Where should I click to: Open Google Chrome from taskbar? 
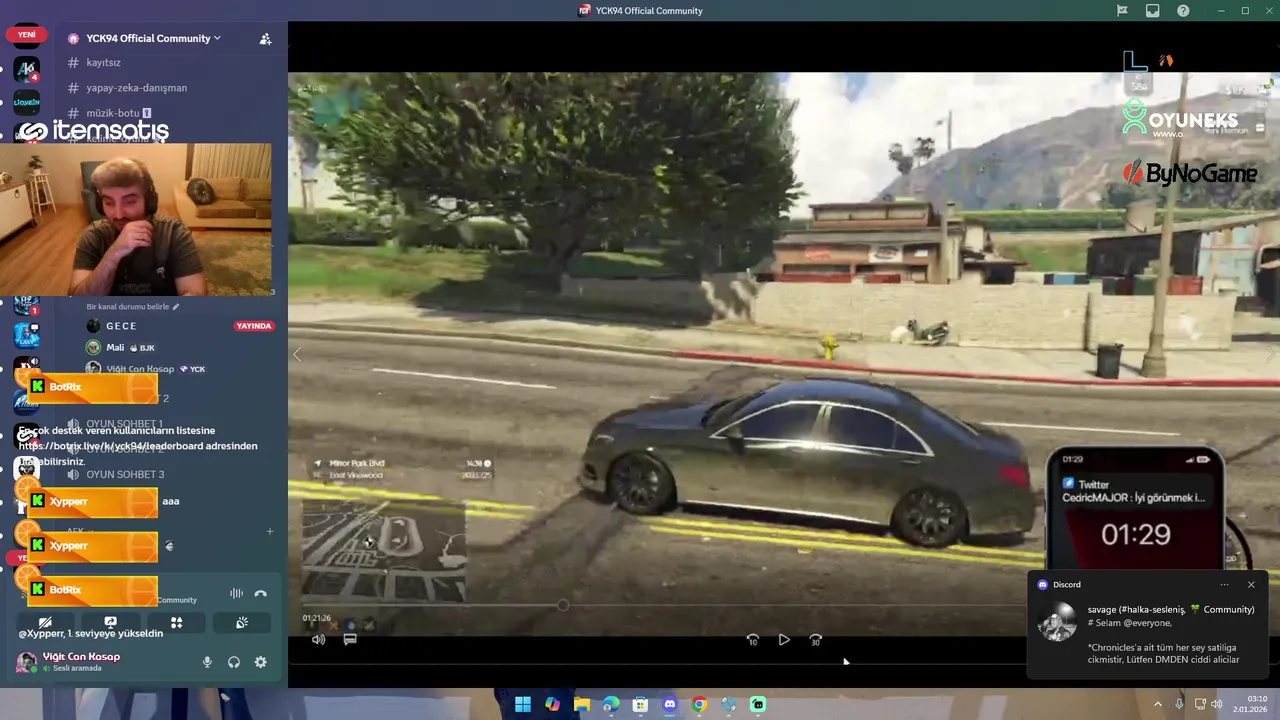point(699,704)
